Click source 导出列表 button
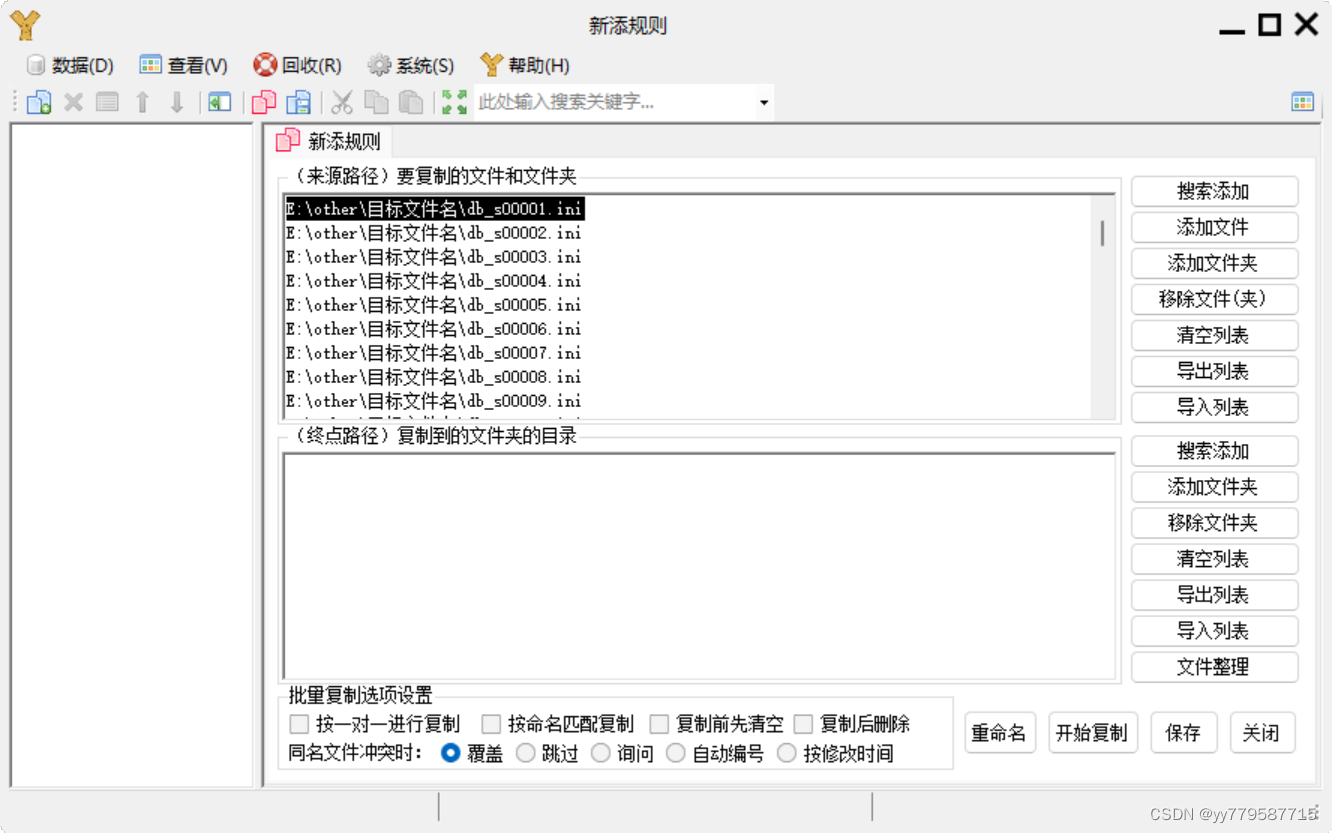 coord(1214,371)
